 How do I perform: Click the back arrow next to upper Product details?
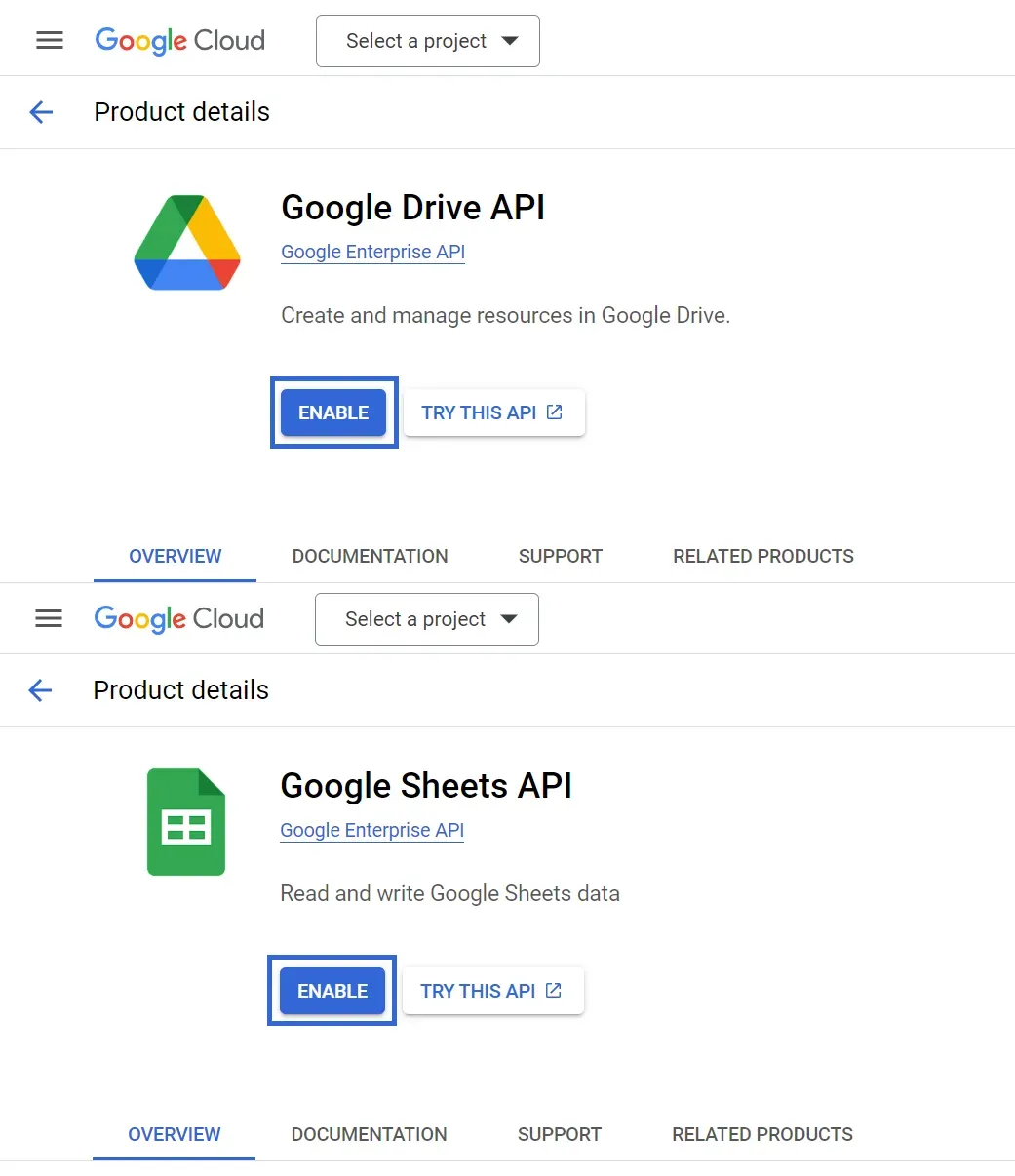40,111
